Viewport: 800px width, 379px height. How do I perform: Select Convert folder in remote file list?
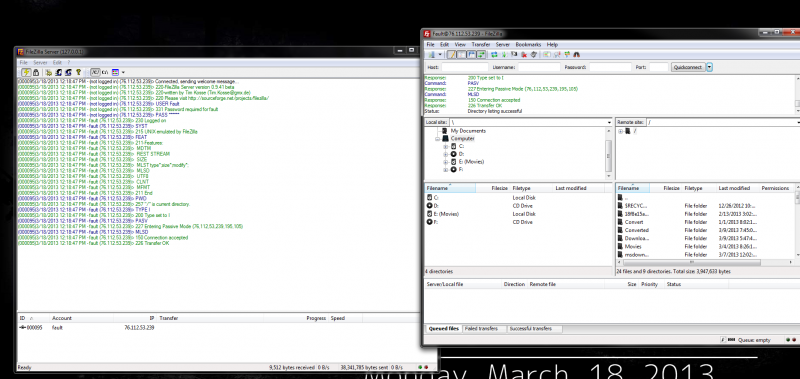(x=634, y=222)
